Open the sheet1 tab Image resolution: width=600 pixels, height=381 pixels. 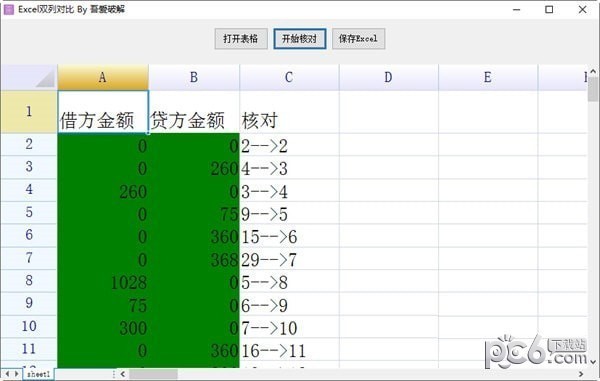coord(38,374)
